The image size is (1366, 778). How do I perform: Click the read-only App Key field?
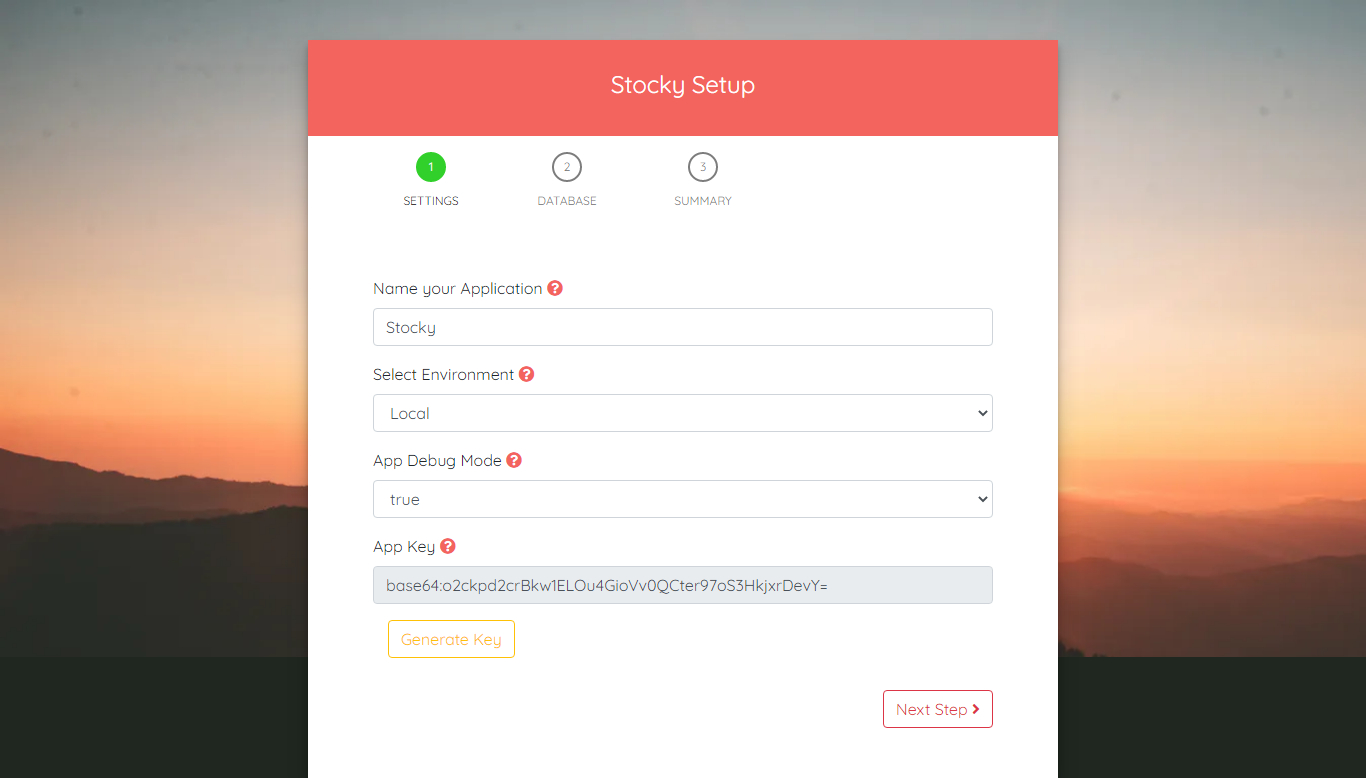pos(682,585)
